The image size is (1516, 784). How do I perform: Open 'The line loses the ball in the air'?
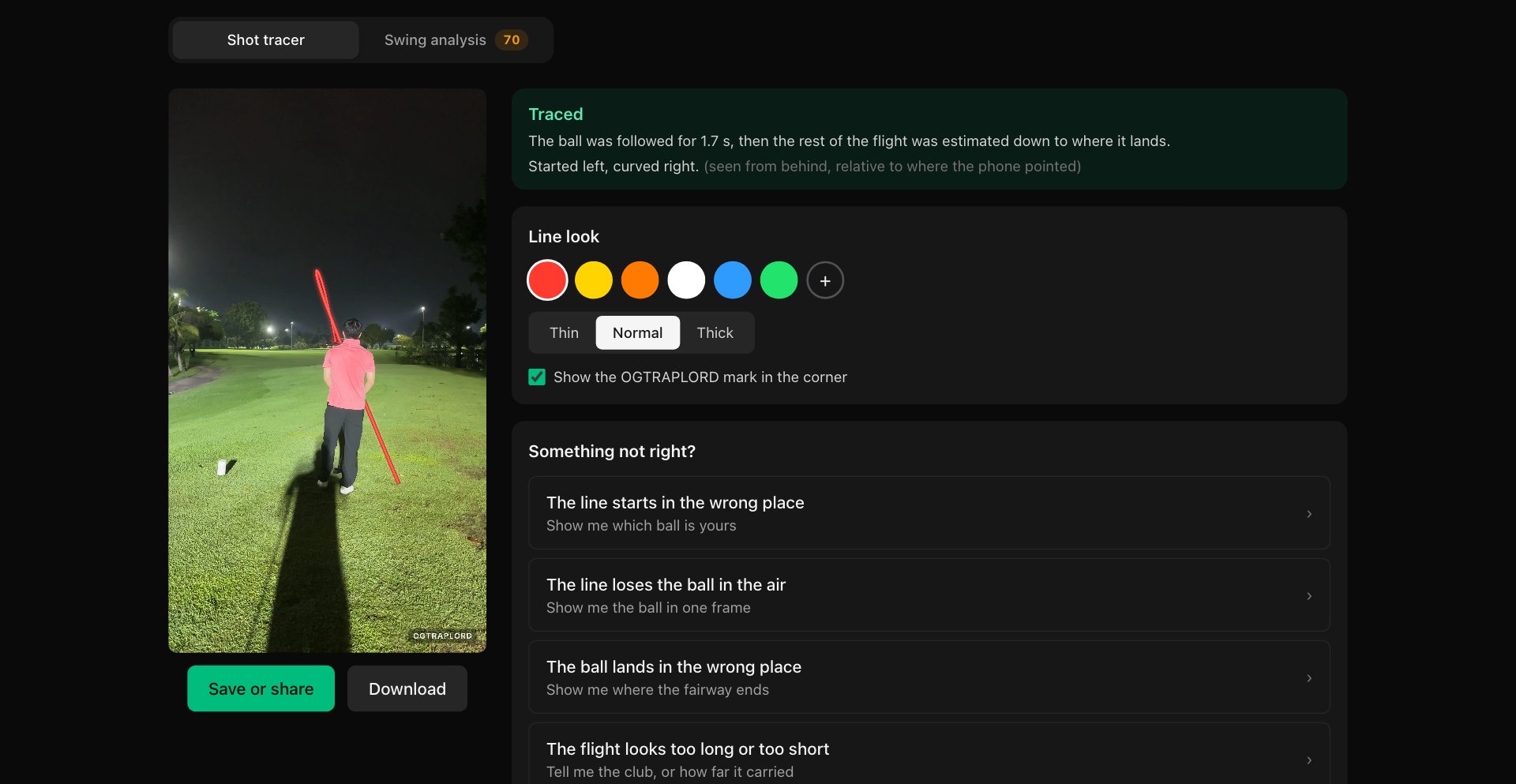click(x=929, y=595)
